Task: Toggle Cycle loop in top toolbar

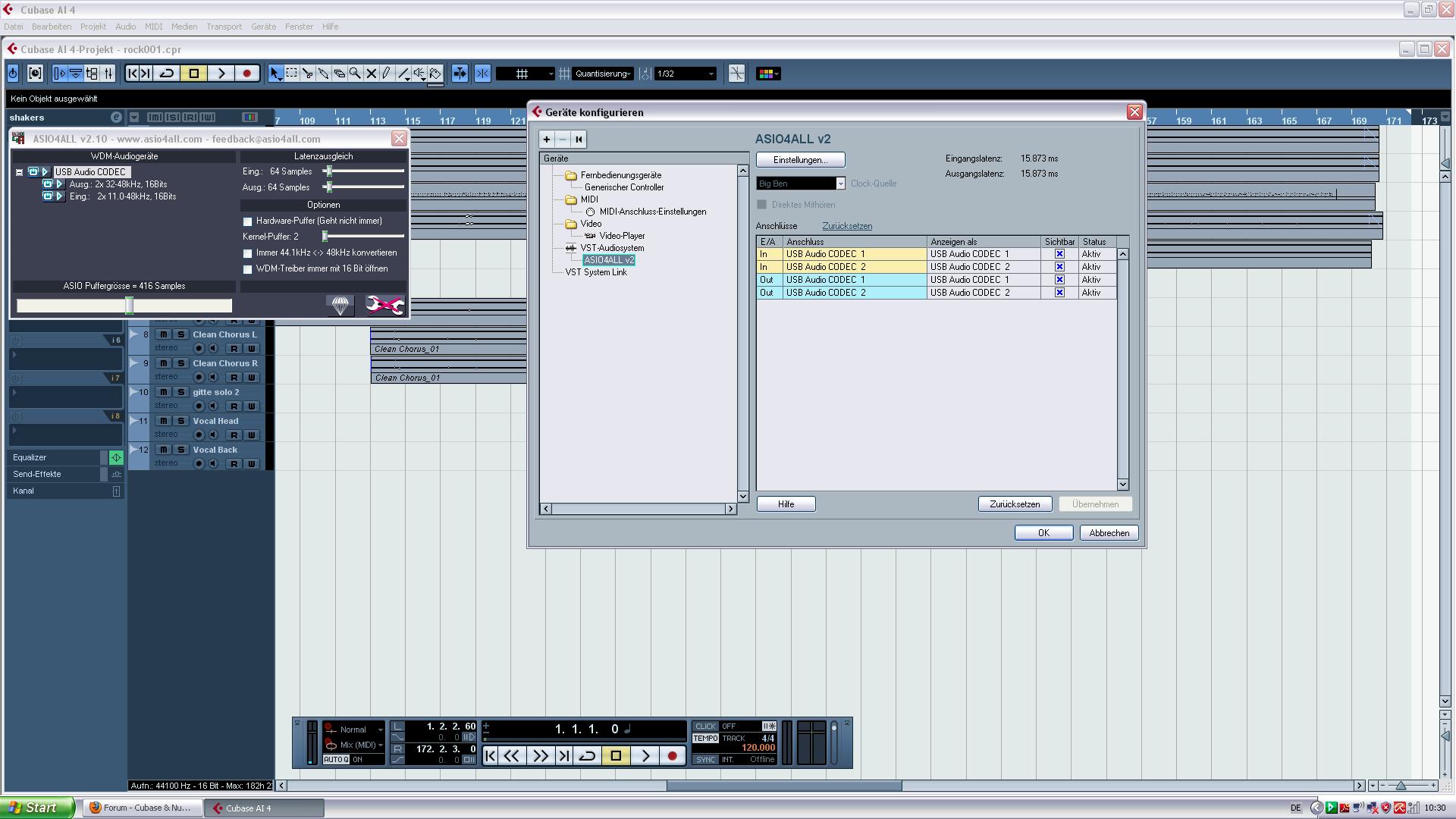Action: pyautogui.click(x=167, y=74)
